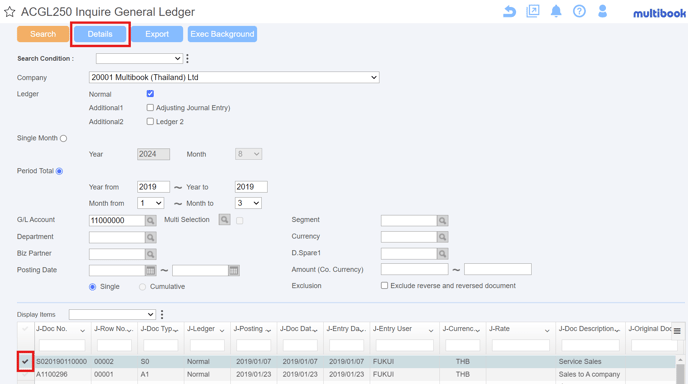
Task: Click the Year from input field
Action: pyautogui.click(x=153, y=187)
